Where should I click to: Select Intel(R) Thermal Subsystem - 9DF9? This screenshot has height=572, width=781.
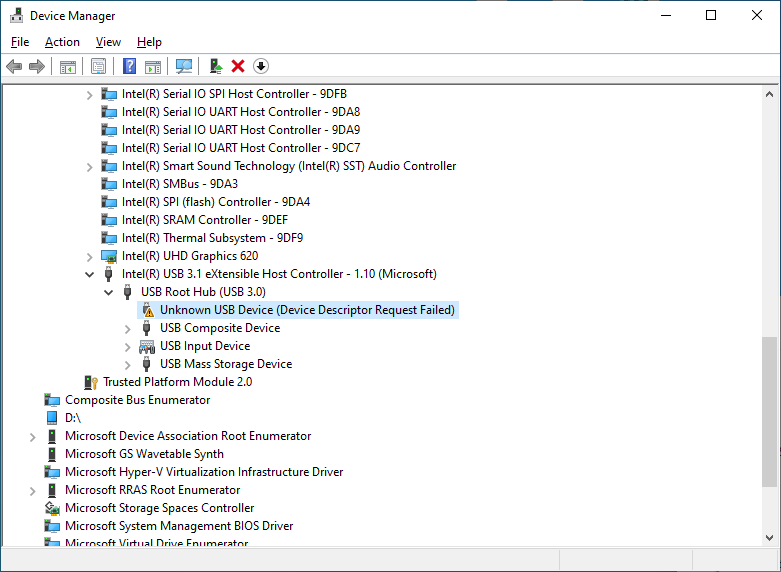212,238
